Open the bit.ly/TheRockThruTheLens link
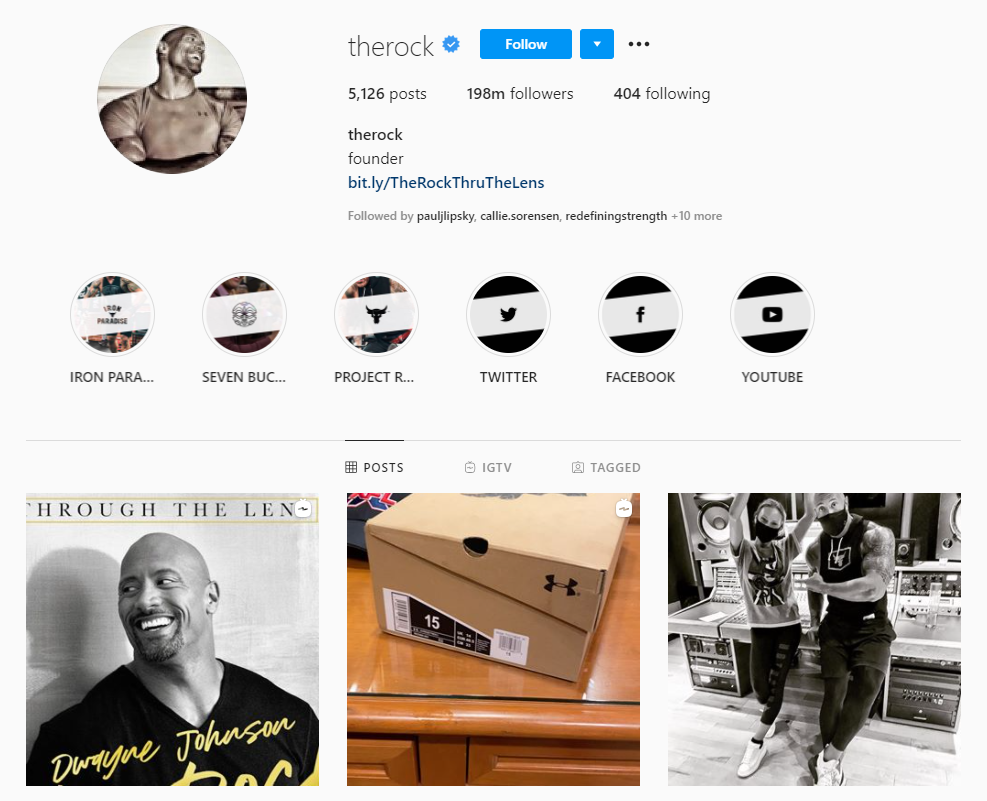 pyautogui.click(x=446, y=182)
